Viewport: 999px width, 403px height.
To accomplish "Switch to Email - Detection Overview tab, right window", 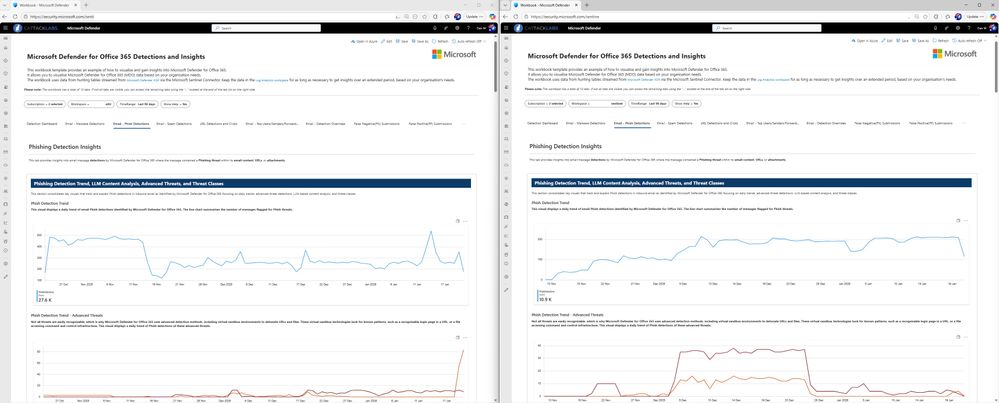I will pos(826,123).
